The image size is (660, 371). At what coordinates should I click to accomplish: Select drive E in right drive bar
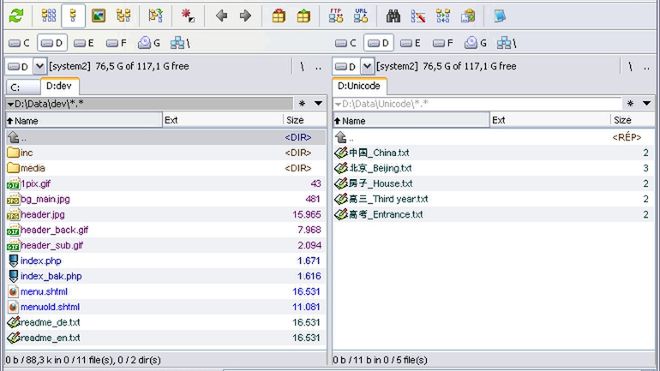point(410,43)
